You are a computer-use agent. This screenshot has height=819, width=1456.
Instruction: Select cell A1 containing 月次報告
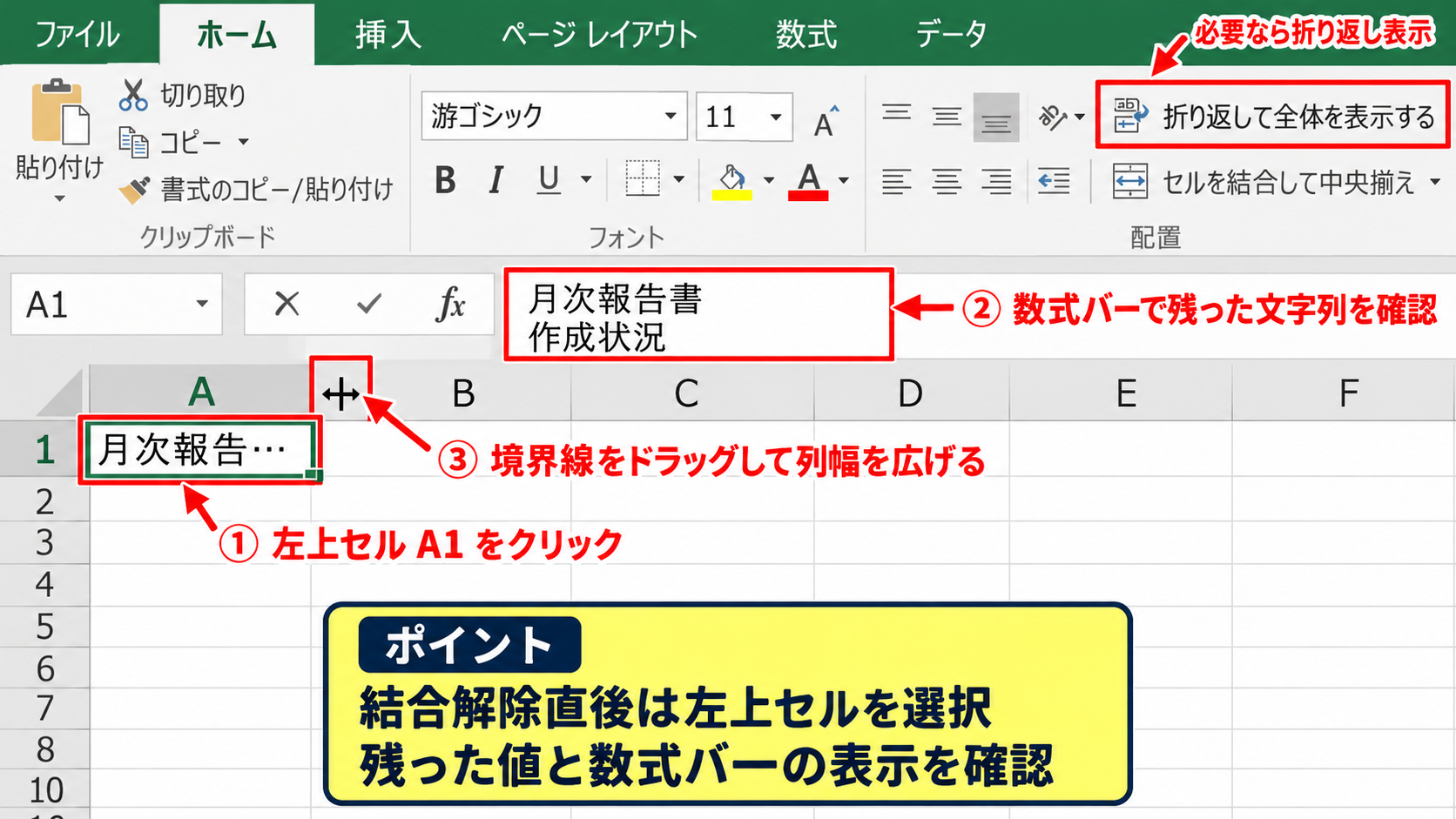point(200,449)
